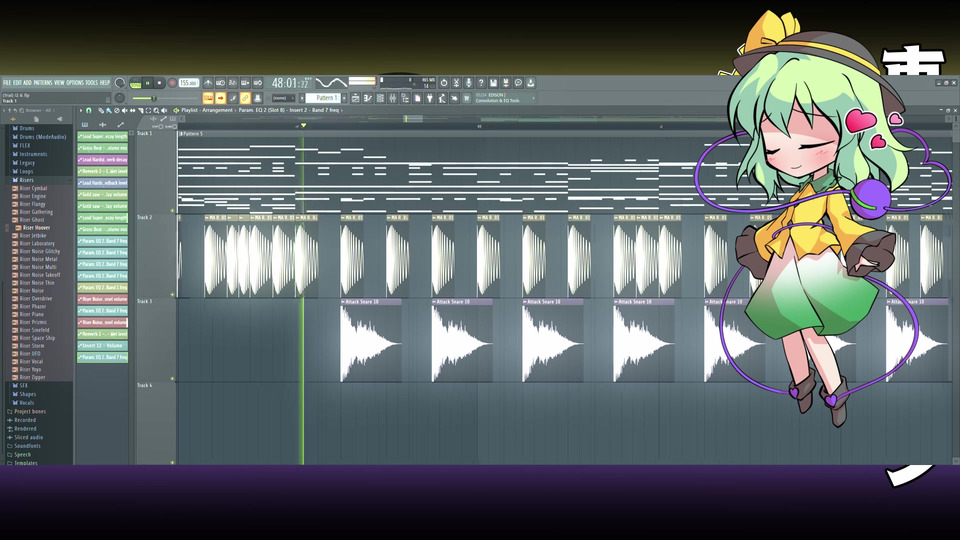Open the TOOLS menu
Screen dimensions: 960x540
(92, 83)
